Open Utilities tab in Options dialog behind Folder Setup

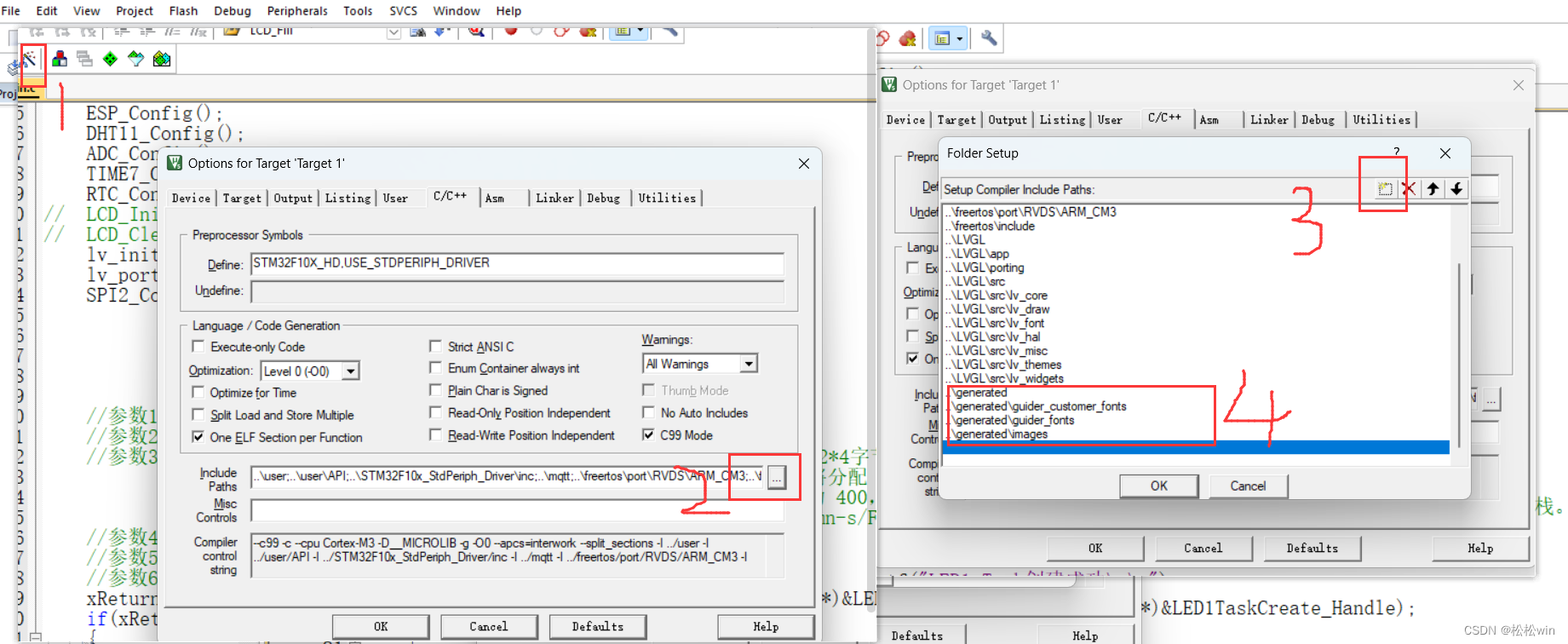coord(1381,120)
